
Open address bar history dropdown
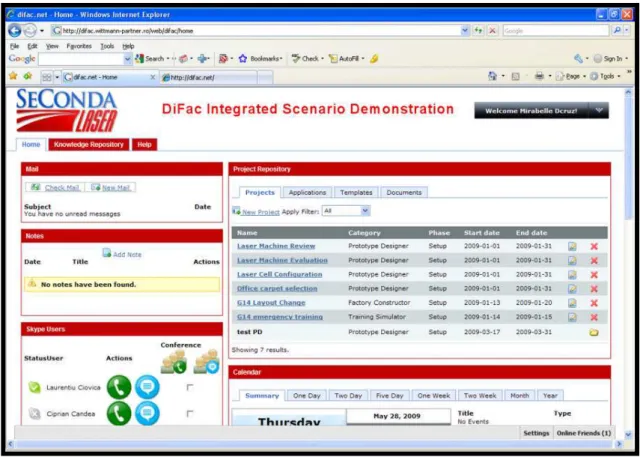tap(465, 31)
